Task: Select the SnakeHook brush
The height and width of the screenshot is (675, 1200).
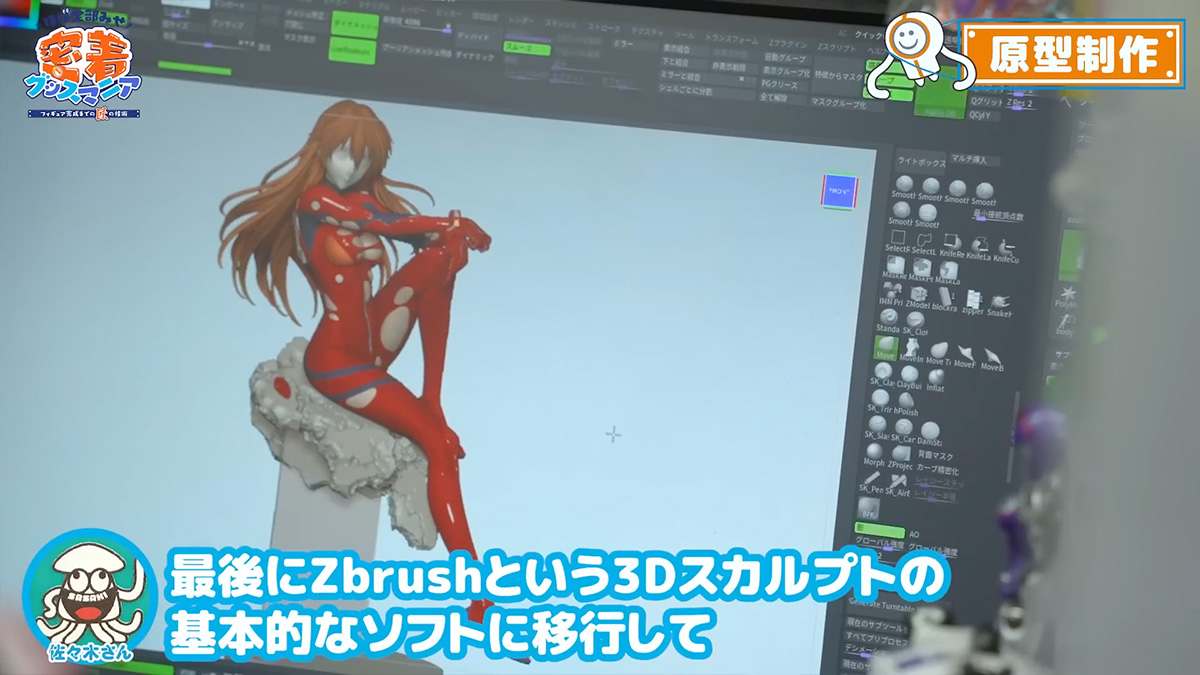Action: click(x=999, y=301)
